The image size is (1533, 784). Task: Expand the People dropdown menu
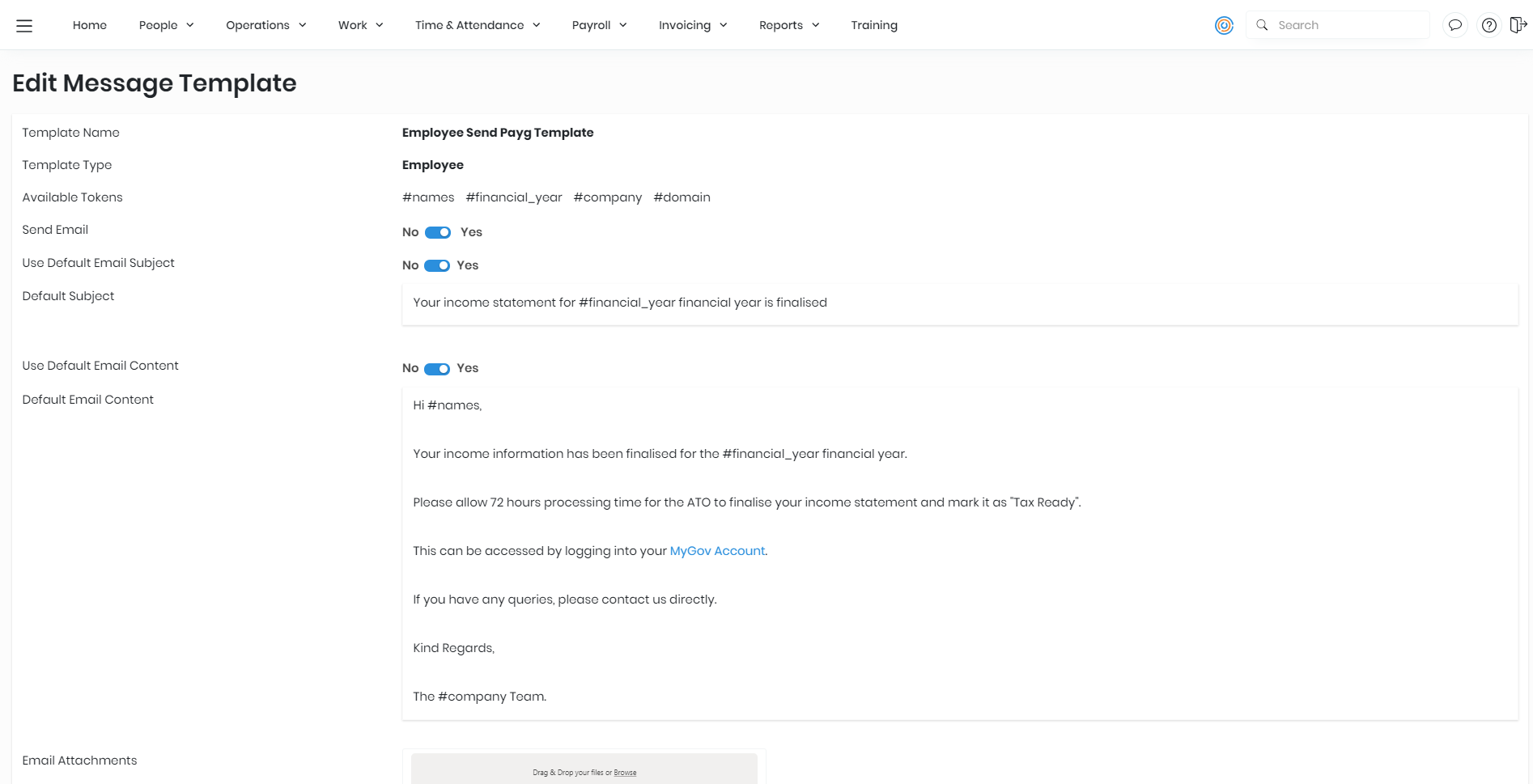click(x=166, y=25)
